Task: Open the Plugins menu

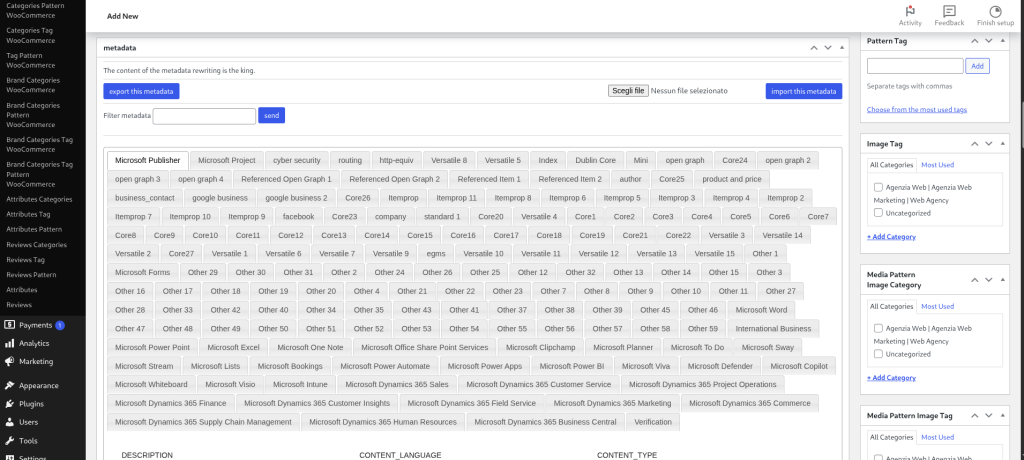Action: point(31,404)
